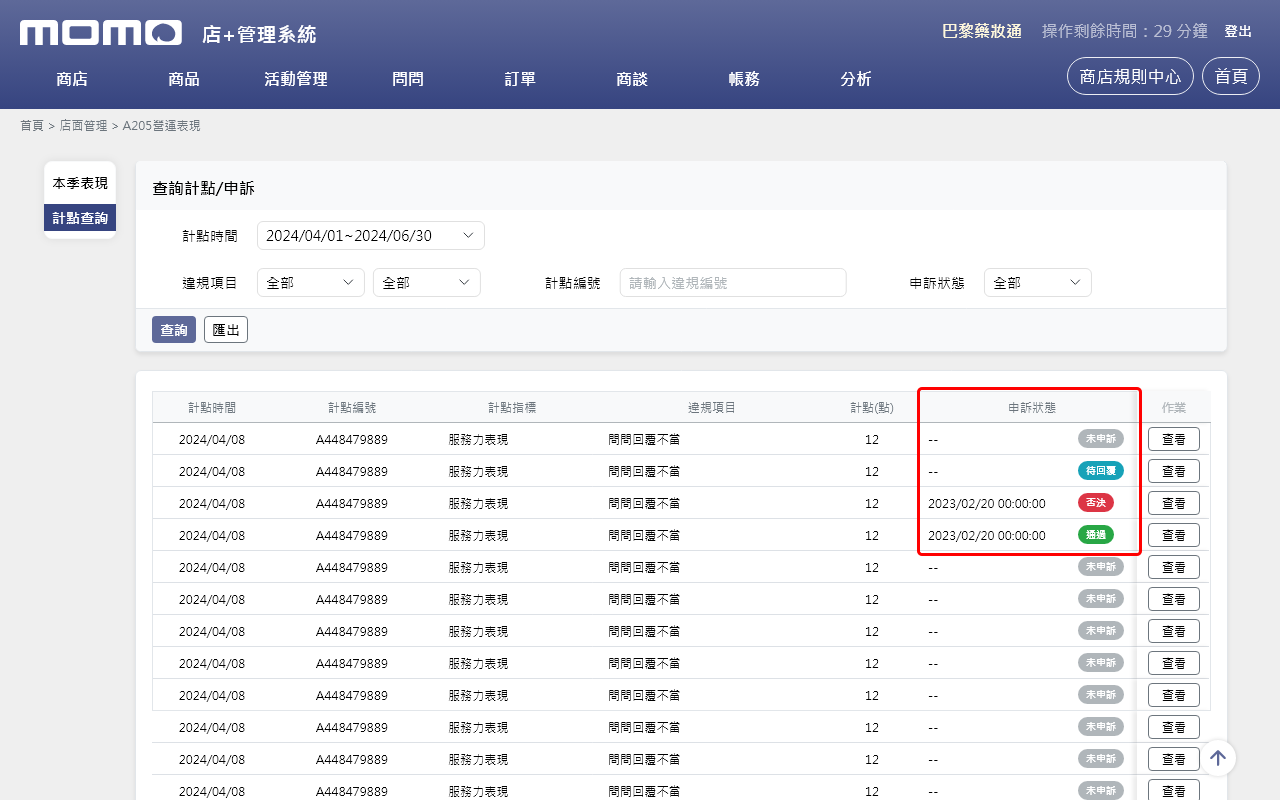Click 店面管理 in the breadcrumb
Viewport: 1280px width, 800px height.
[x=83, y=126]
